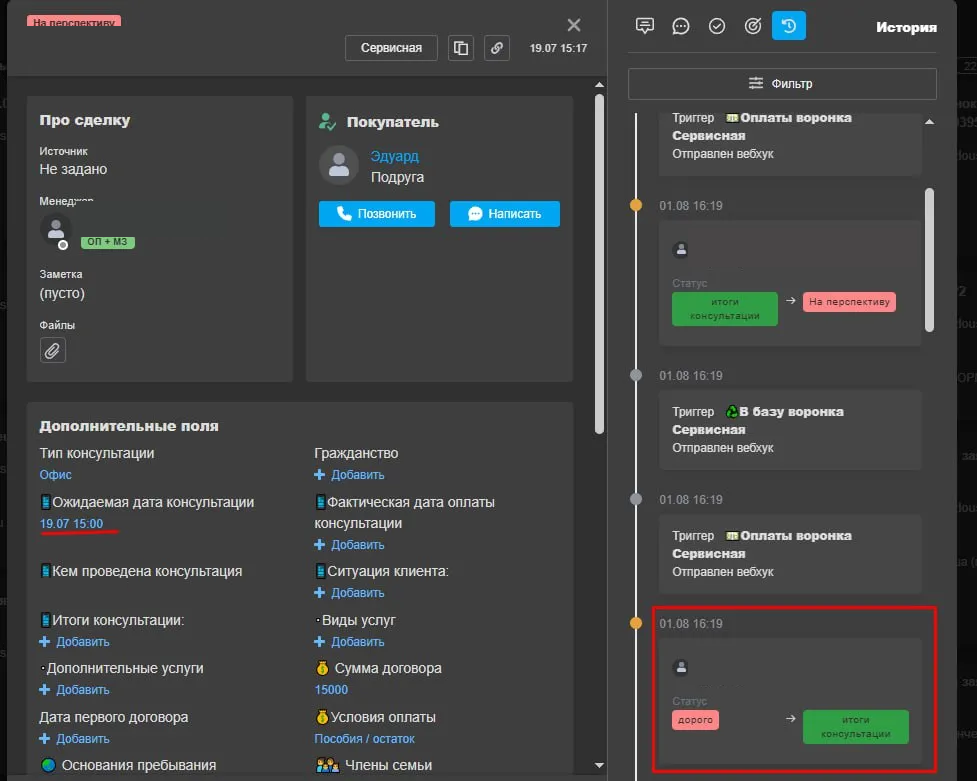Edit expected consultation date 19.07 15:00
The width and height of the screenshot is (977, 781).
[x=71, y=524]
